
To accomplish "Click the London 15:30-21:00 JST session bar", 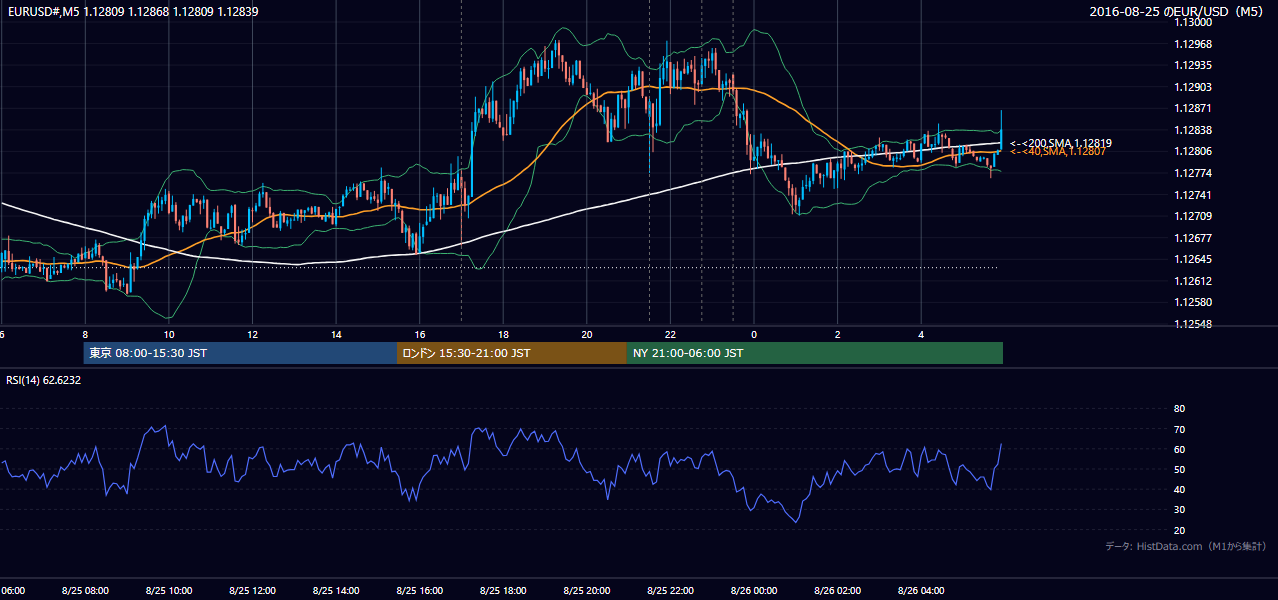I will (512, 353).
